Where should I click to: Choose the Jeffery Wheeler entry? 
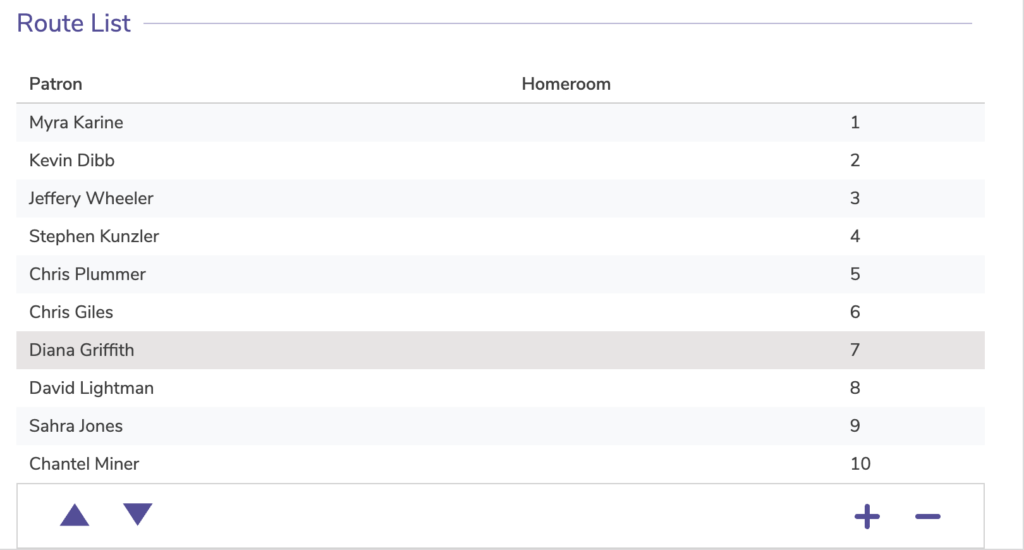click(x=91, y=198)
